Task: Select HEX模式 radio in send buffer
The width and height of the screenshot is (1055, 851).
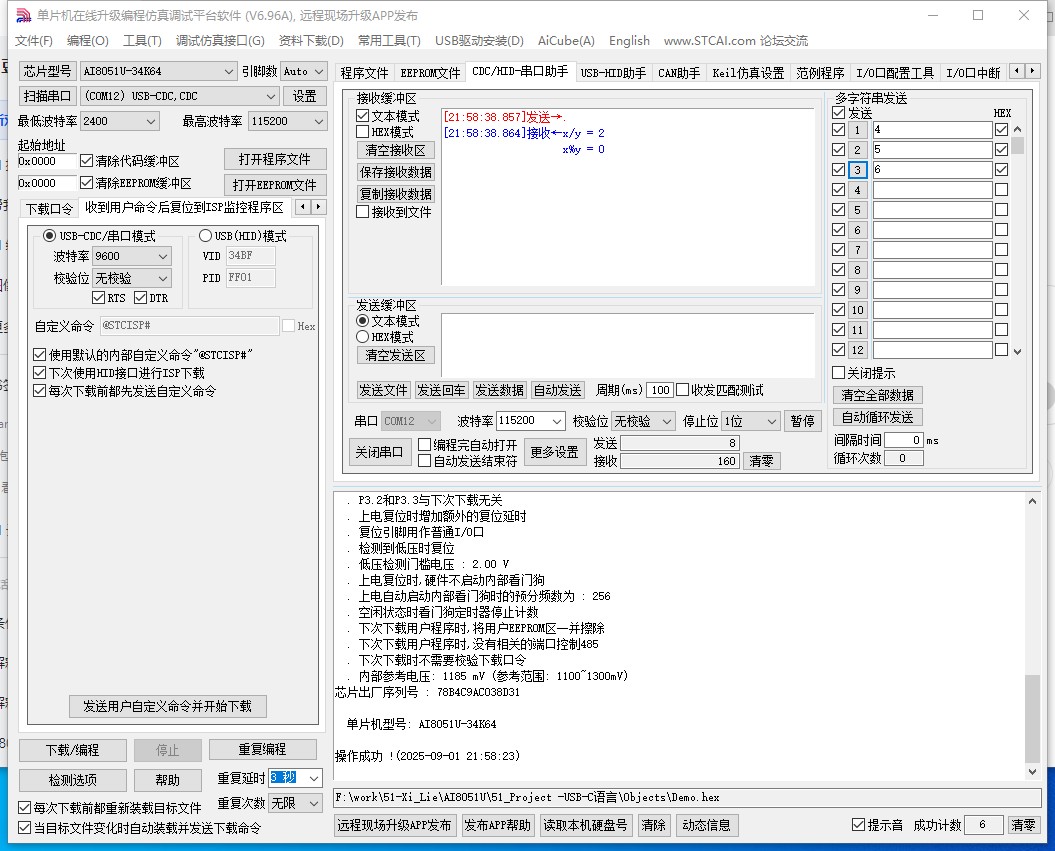Action: (x=363, y=336)
